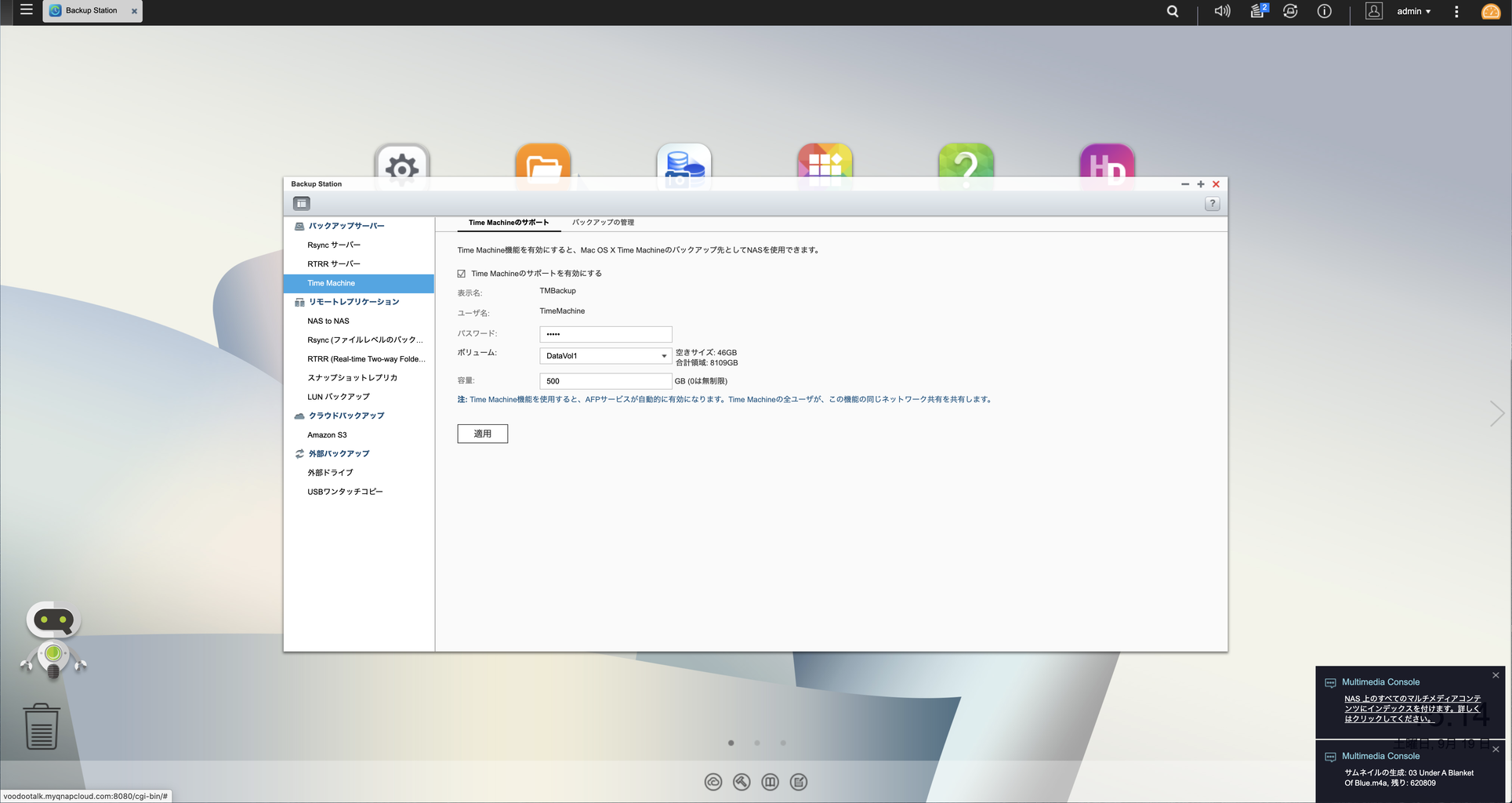Switch to the Backup Station taskbar tab
This screenshot has width=1512, height=803.
91,11
